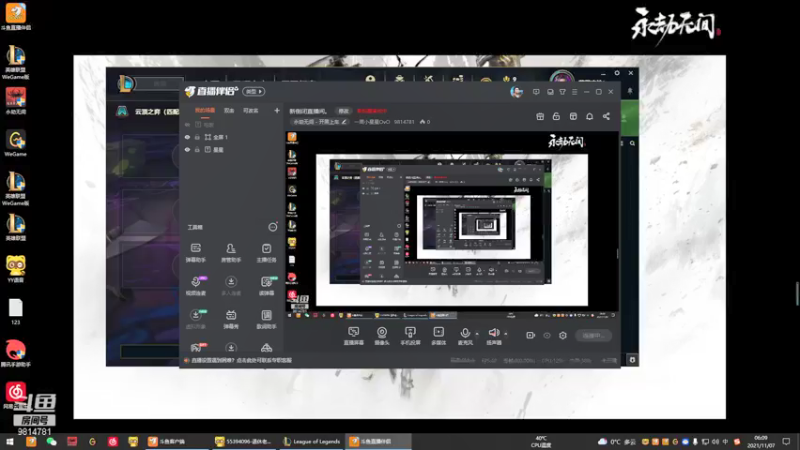Open the multi-person mic-link tool

231,286
